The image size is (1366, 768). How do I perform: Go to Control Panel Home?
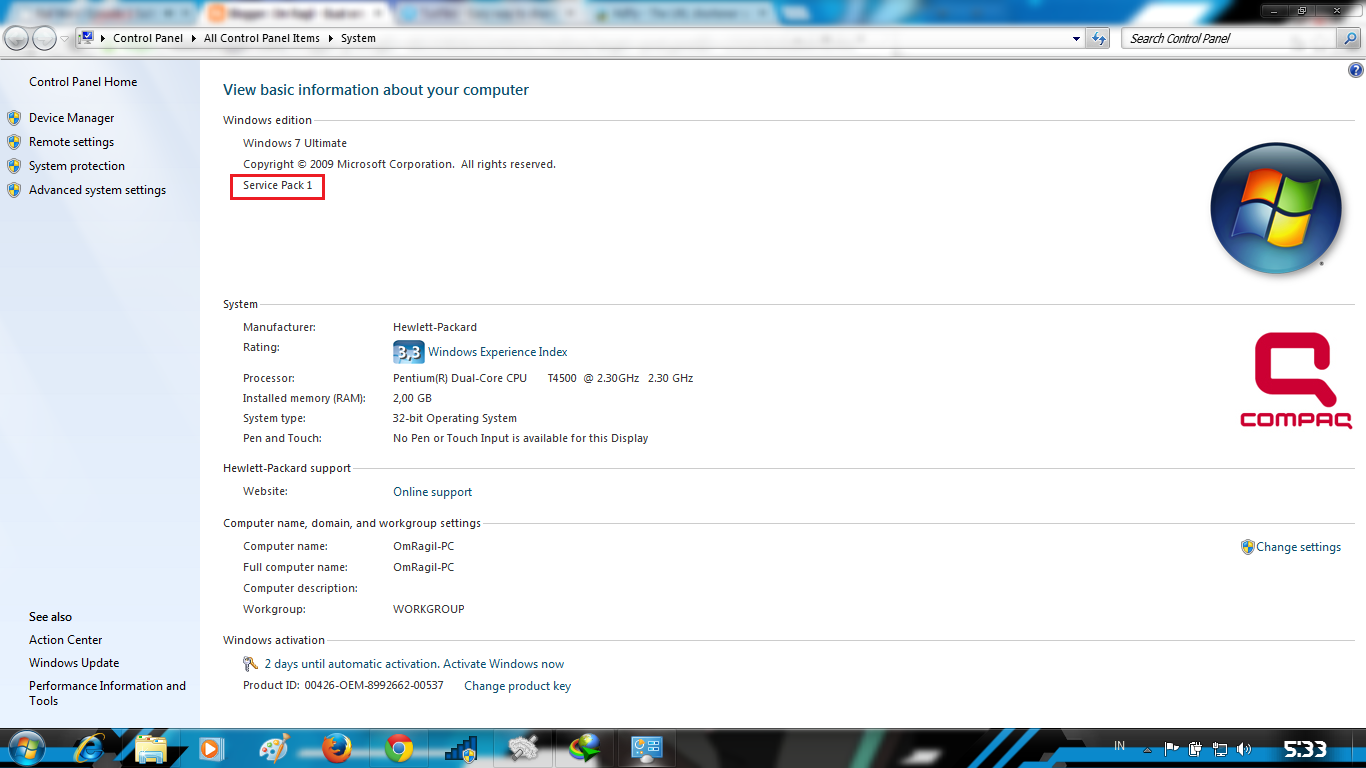click(x=83, y=82)
